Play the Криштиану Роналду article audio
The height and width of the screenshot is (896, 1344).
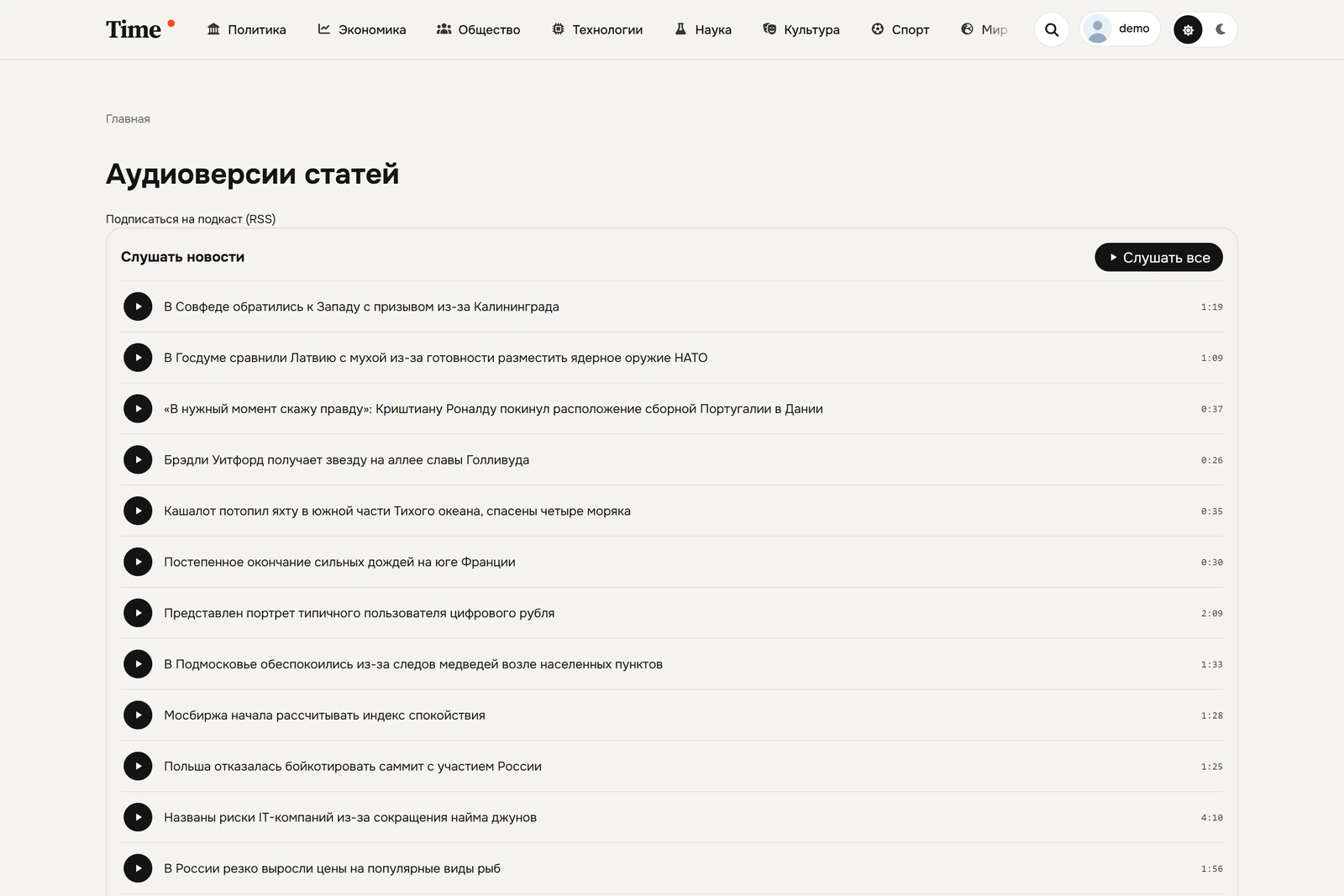point(138,409)
